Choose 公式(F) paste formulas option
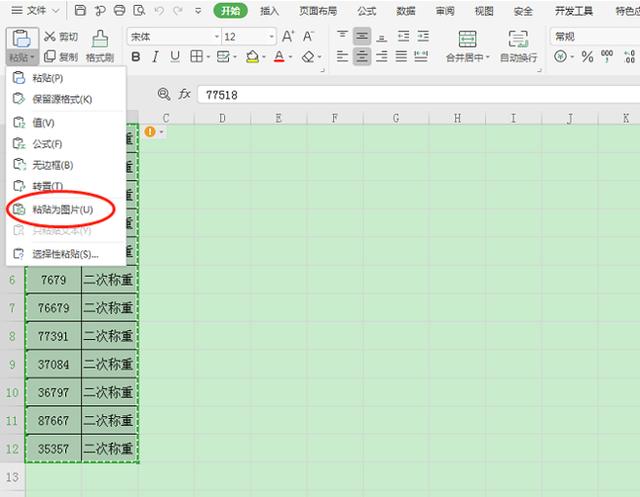 click(66, 144)
